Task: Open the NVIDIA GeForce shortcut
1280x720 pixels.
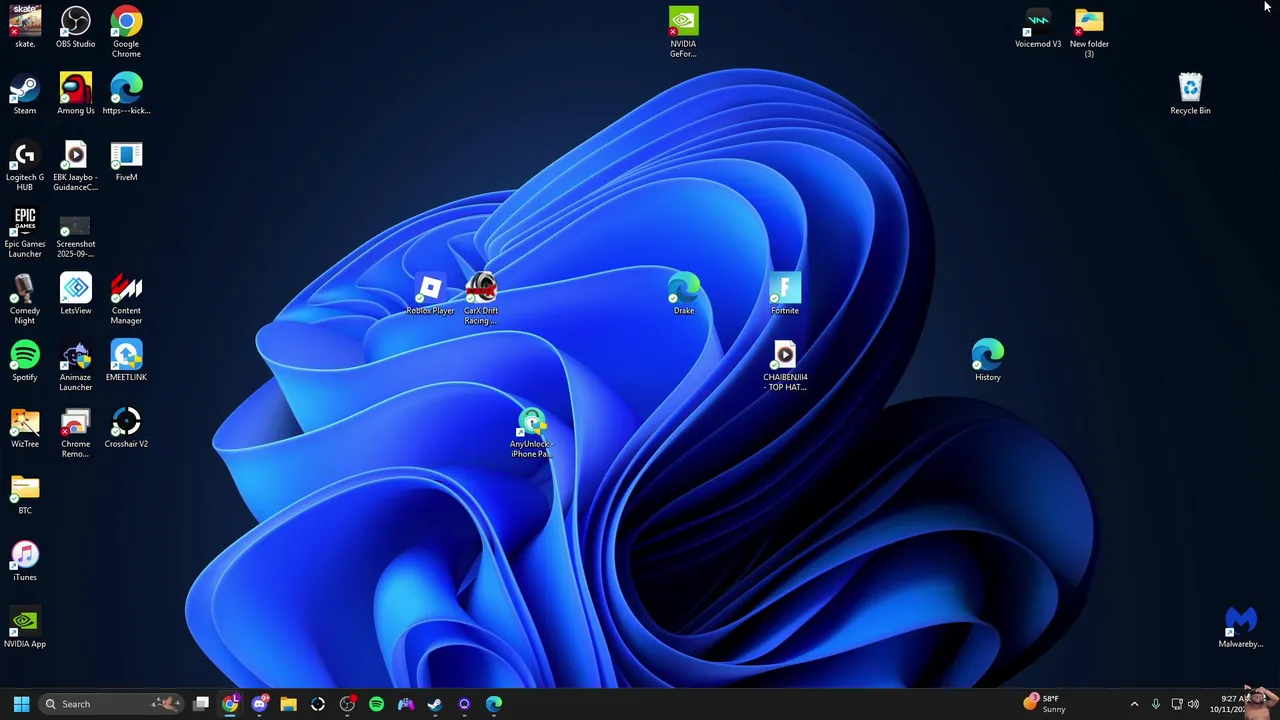Action: pyautogui.click(x=683, y=32)
